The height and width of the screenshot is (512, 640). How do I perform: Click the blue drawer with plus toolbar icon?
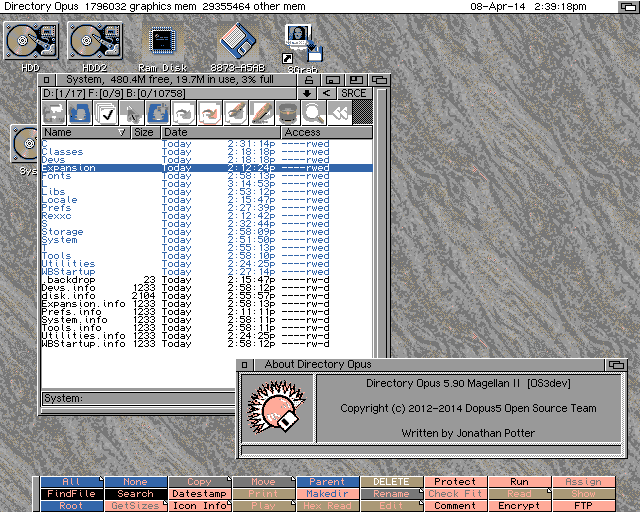[158, 113]
